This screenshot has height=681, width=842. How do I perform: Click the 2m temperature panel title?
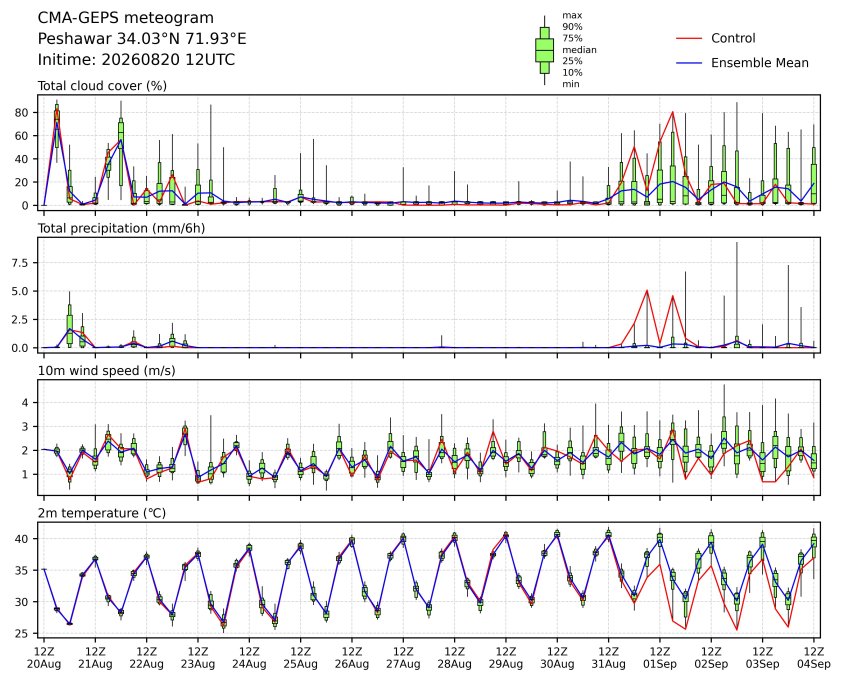pyautogui.click(x=101, y=513)
